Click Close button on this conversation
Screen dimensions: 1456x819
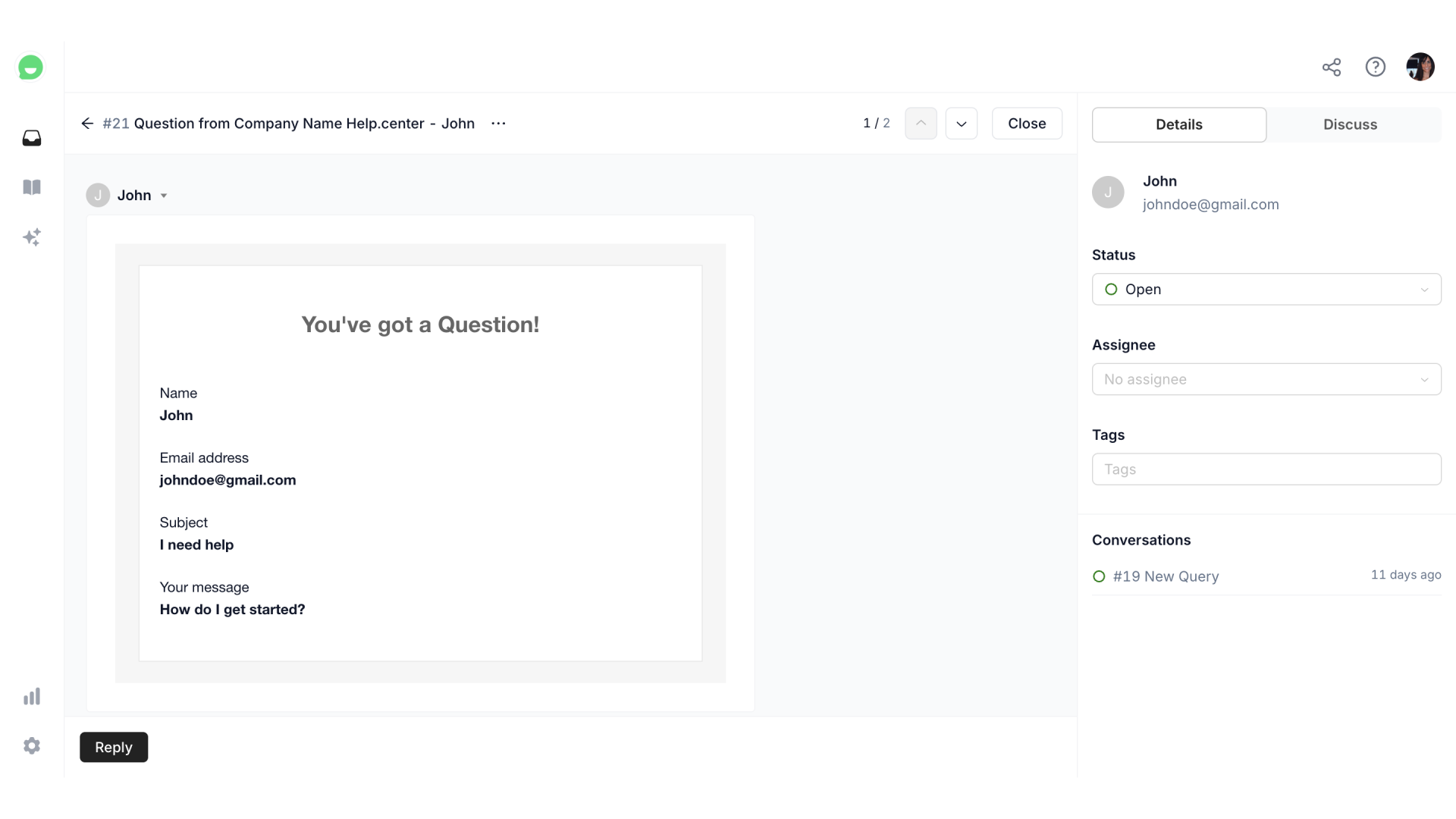pos(1027,123)
